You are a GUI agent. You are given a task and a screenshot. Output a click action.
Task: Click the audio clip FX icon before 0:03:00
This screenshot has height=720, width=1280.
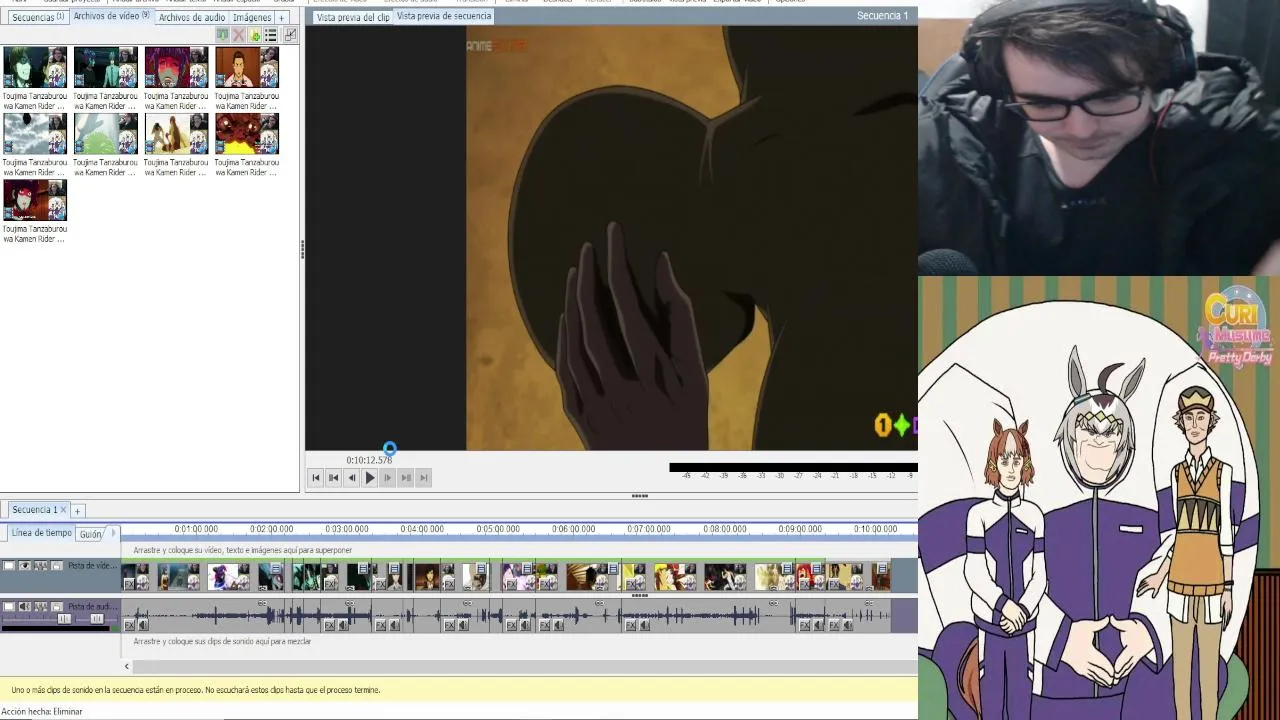329,625
